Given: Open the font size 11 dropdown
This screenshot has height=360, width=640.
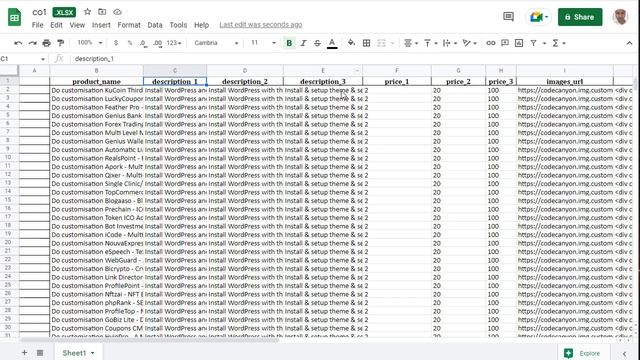Looking at the screenshot, I should pos(263,42).
